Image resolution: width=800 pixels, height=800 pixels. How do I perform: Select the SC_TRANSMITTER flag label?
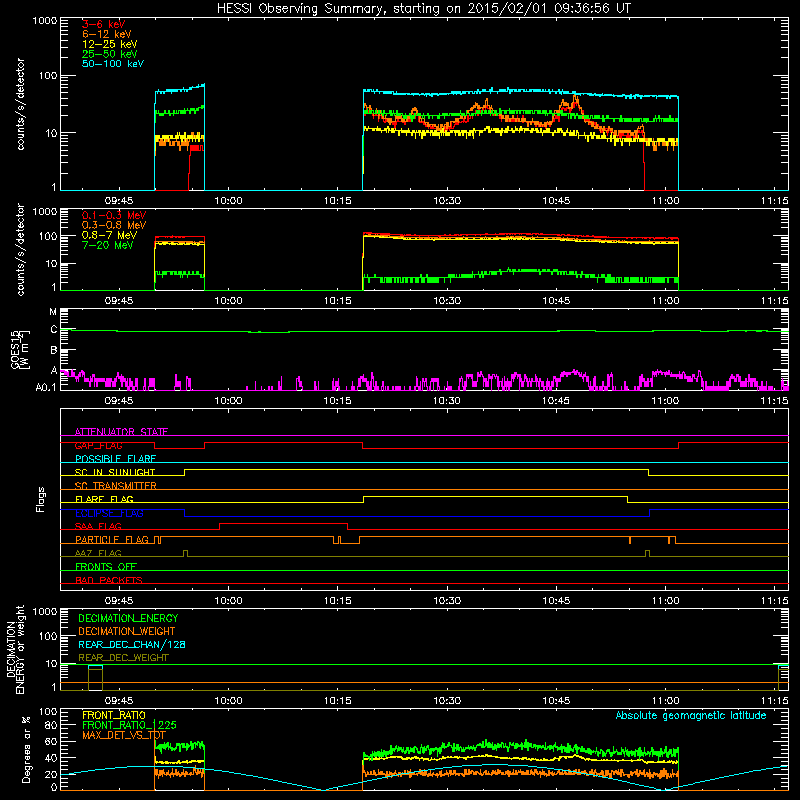pyautogui.click(x=116, y=486)
